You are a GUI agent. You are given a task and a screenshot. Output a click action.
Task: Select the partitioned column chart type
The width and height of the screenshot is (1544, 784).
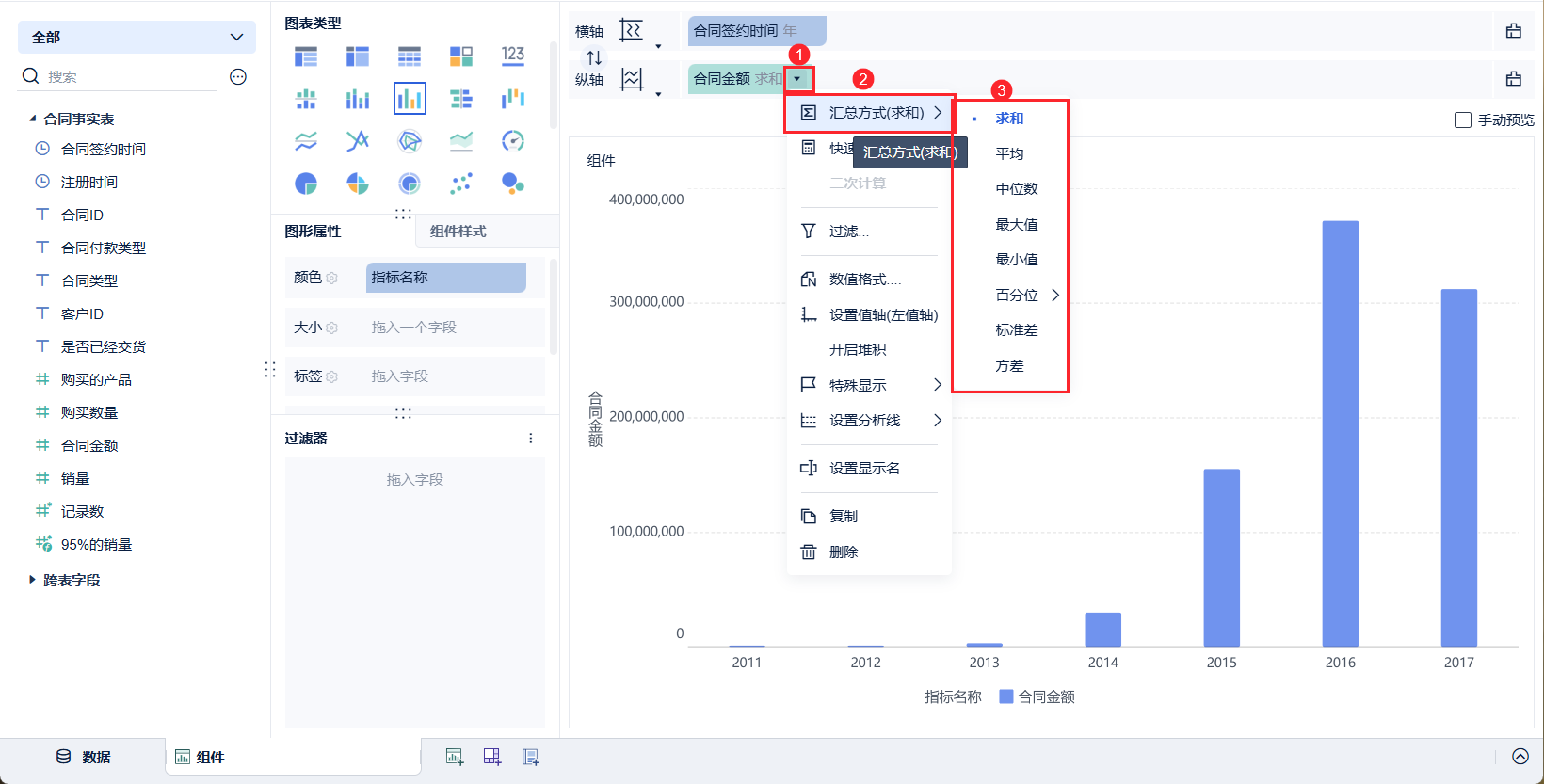click(306, 99)
